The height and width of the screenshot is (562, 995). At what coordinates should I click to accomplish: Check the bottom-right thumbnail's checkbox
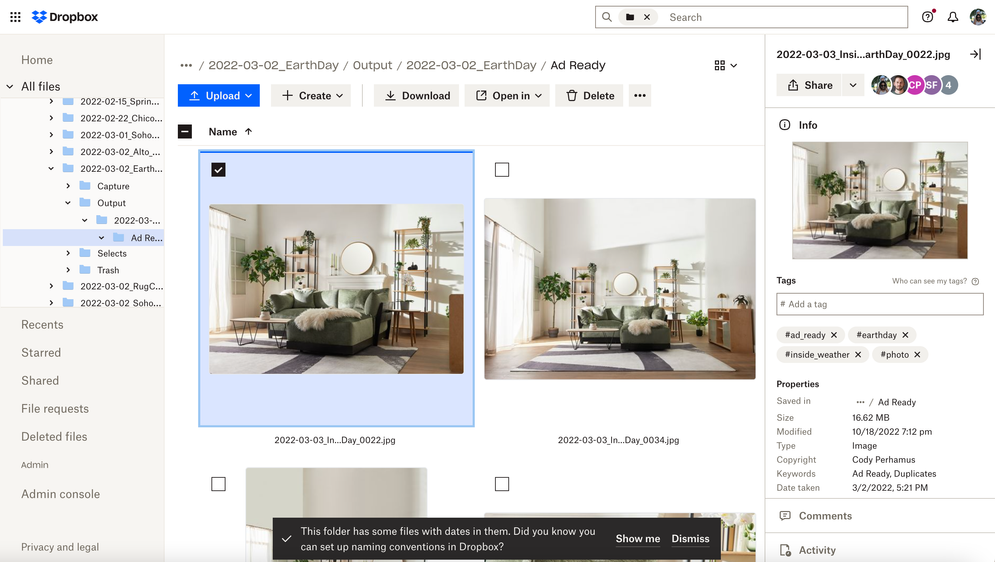502,484
